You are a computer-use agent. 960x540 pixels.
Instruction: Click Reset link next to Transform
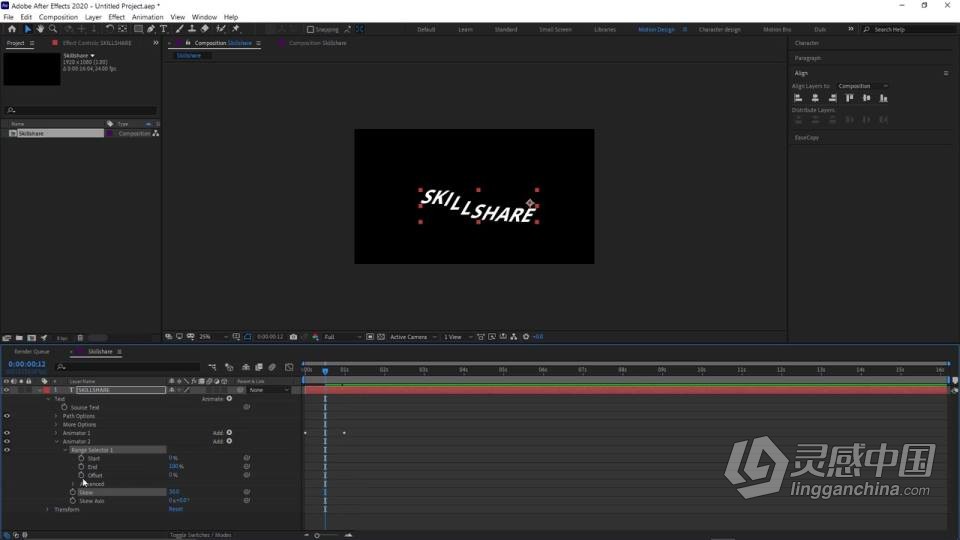click(176, 509)
